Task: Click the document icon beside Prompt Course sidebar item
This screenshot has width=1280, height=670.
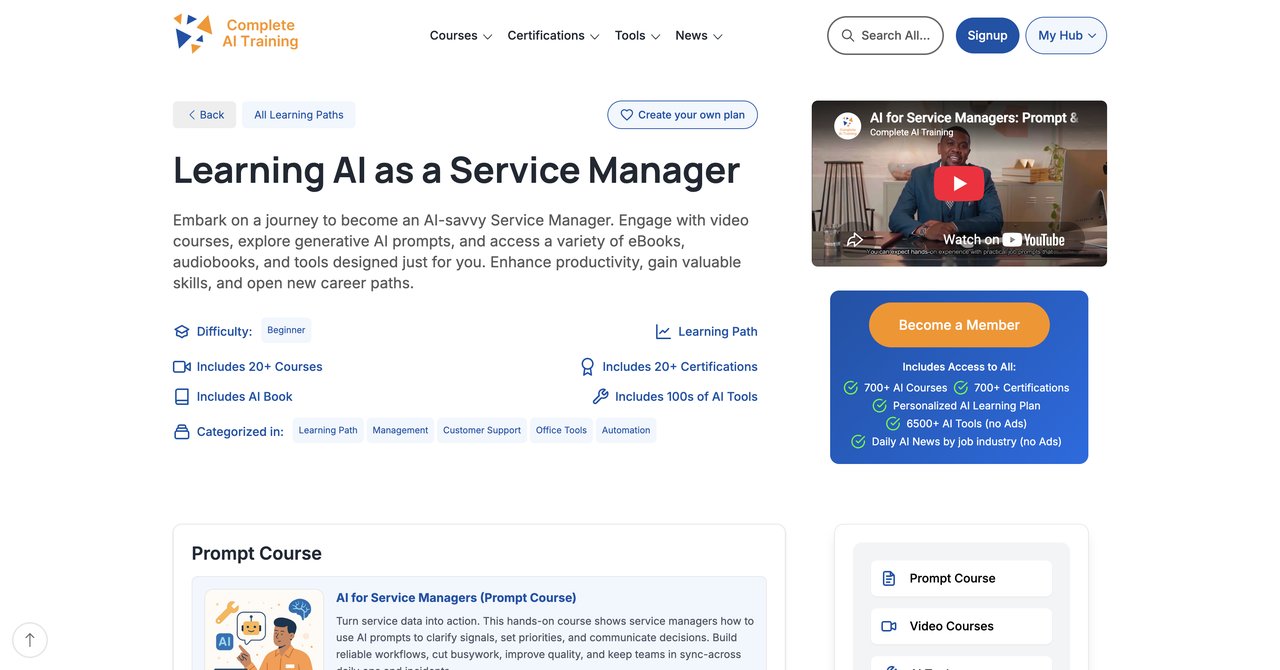Action: (x=889, y=578)
